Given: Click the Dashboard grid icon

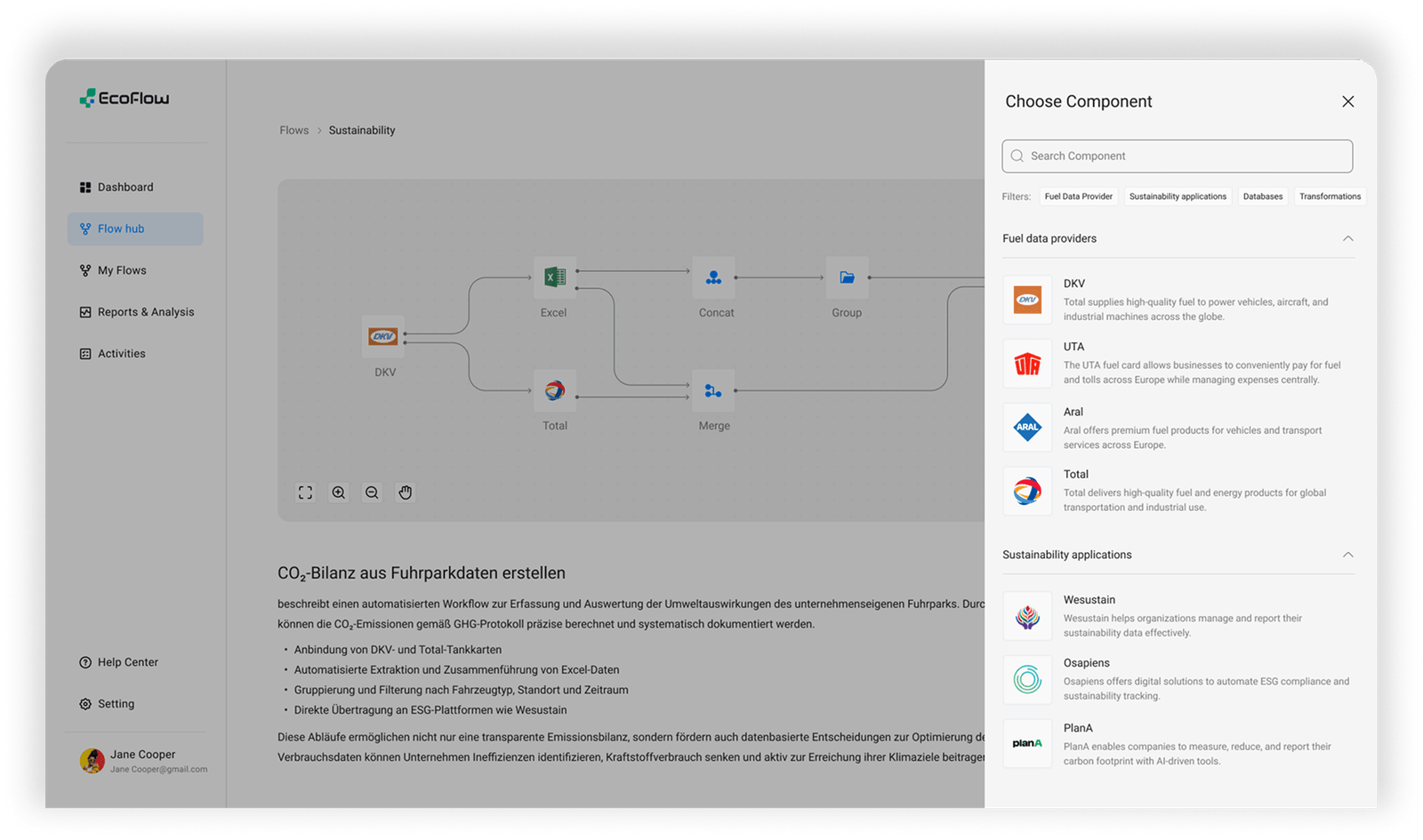Looking at the screenshot, I should pos(85,188).
